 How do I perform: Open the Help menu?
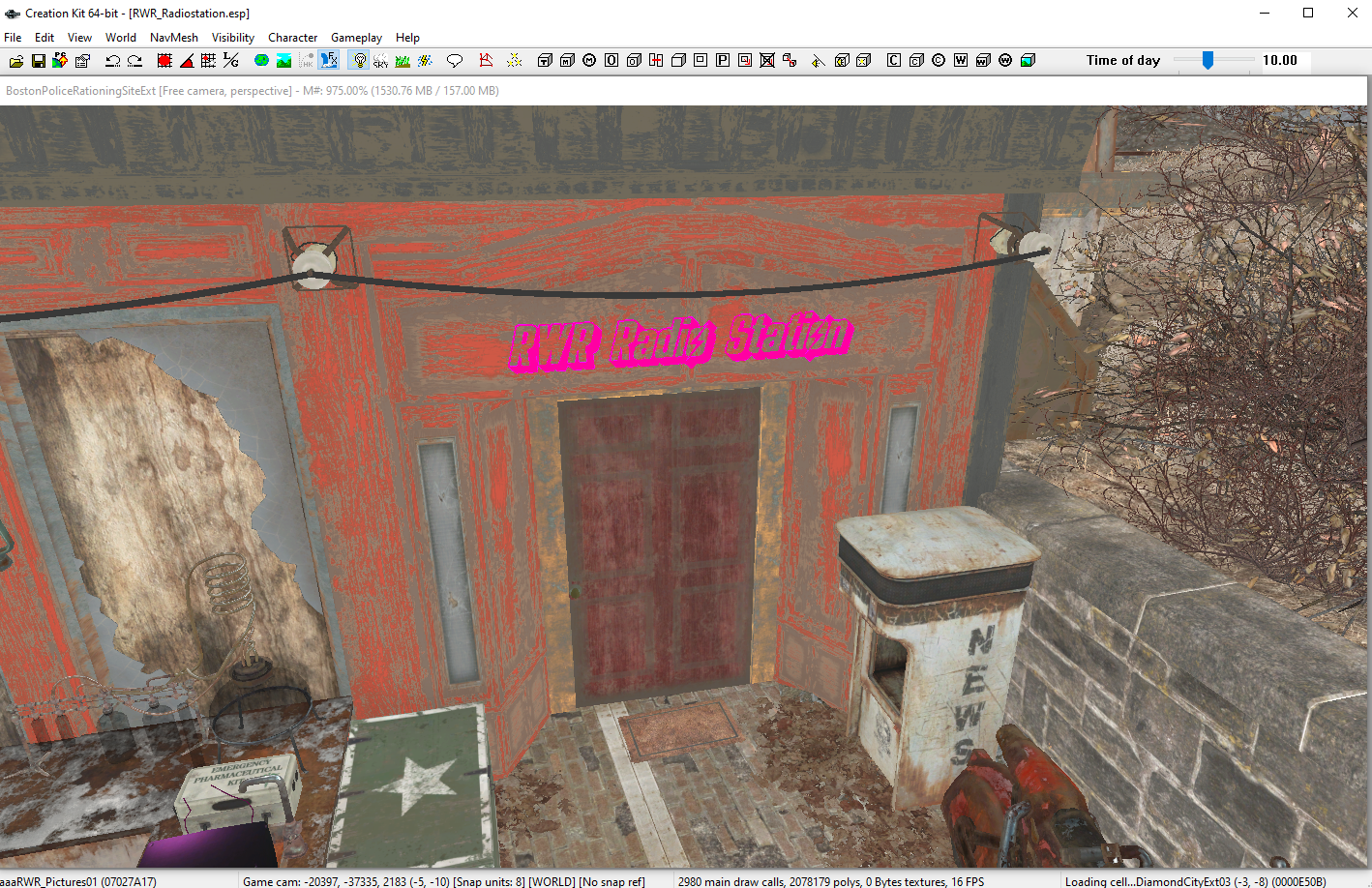coord(408,38)
